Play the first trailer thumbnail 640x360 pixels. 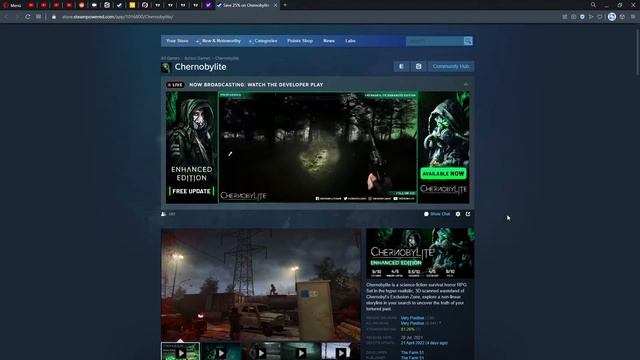(x=181, y=352)
